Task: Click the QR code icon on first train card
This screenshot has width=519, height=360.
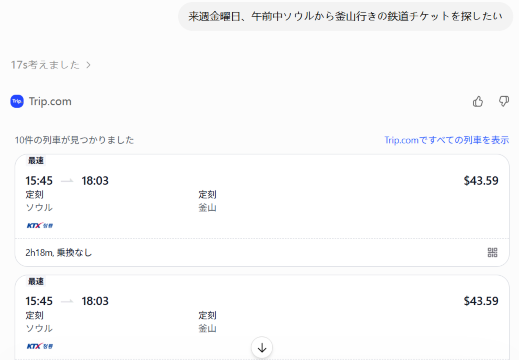Action: coord(492,252)
